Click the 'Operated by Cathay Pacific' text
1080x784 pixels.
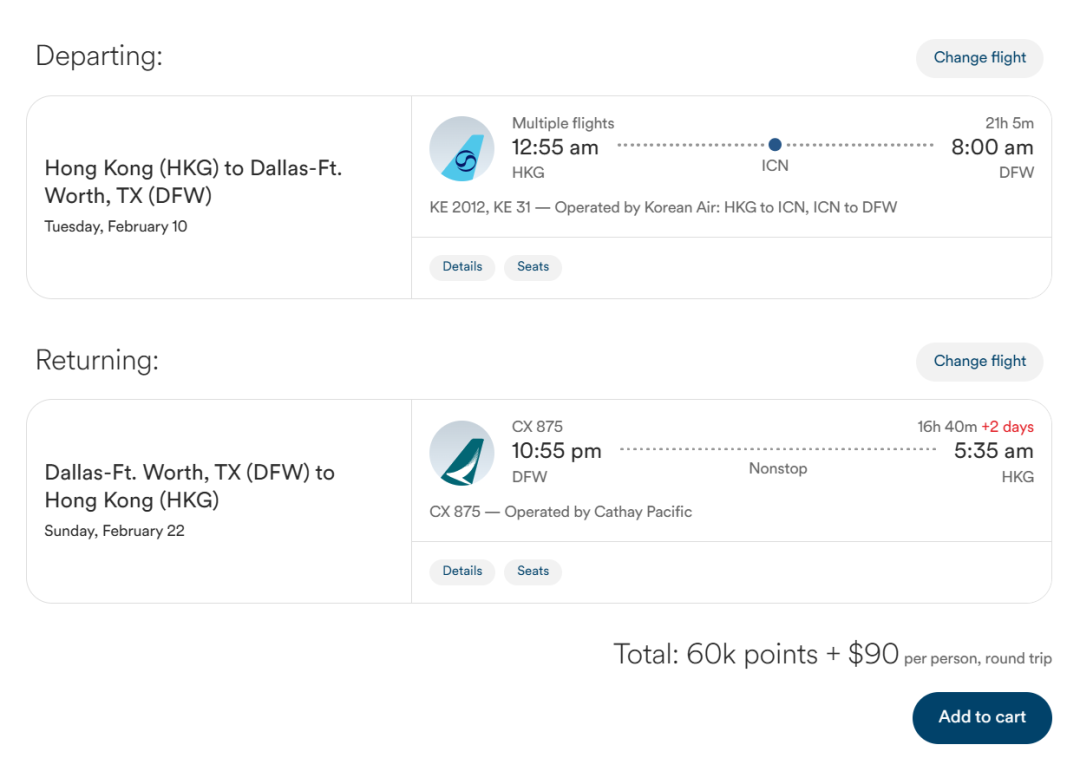tap(598, 512)
